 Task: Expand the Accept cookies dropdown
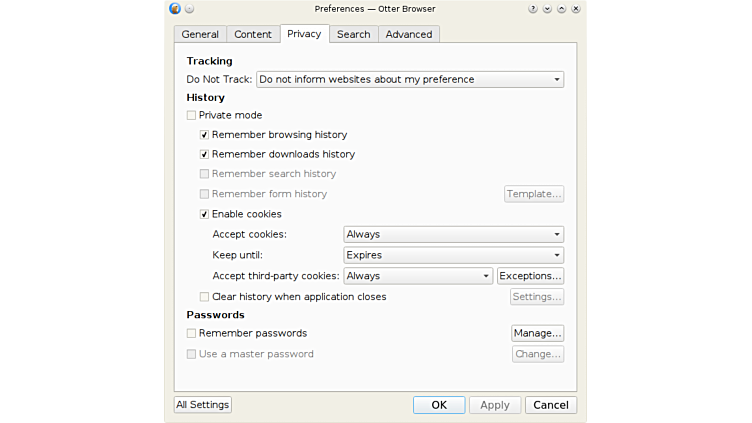point(453,234)
